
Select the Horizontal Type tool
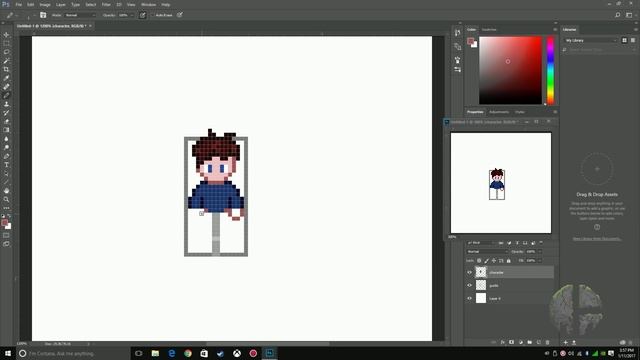coord(6,165)
